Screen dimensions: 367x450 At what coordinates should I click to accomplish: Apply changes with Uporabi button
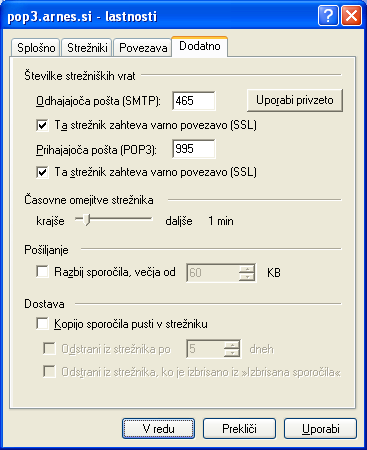320,429
